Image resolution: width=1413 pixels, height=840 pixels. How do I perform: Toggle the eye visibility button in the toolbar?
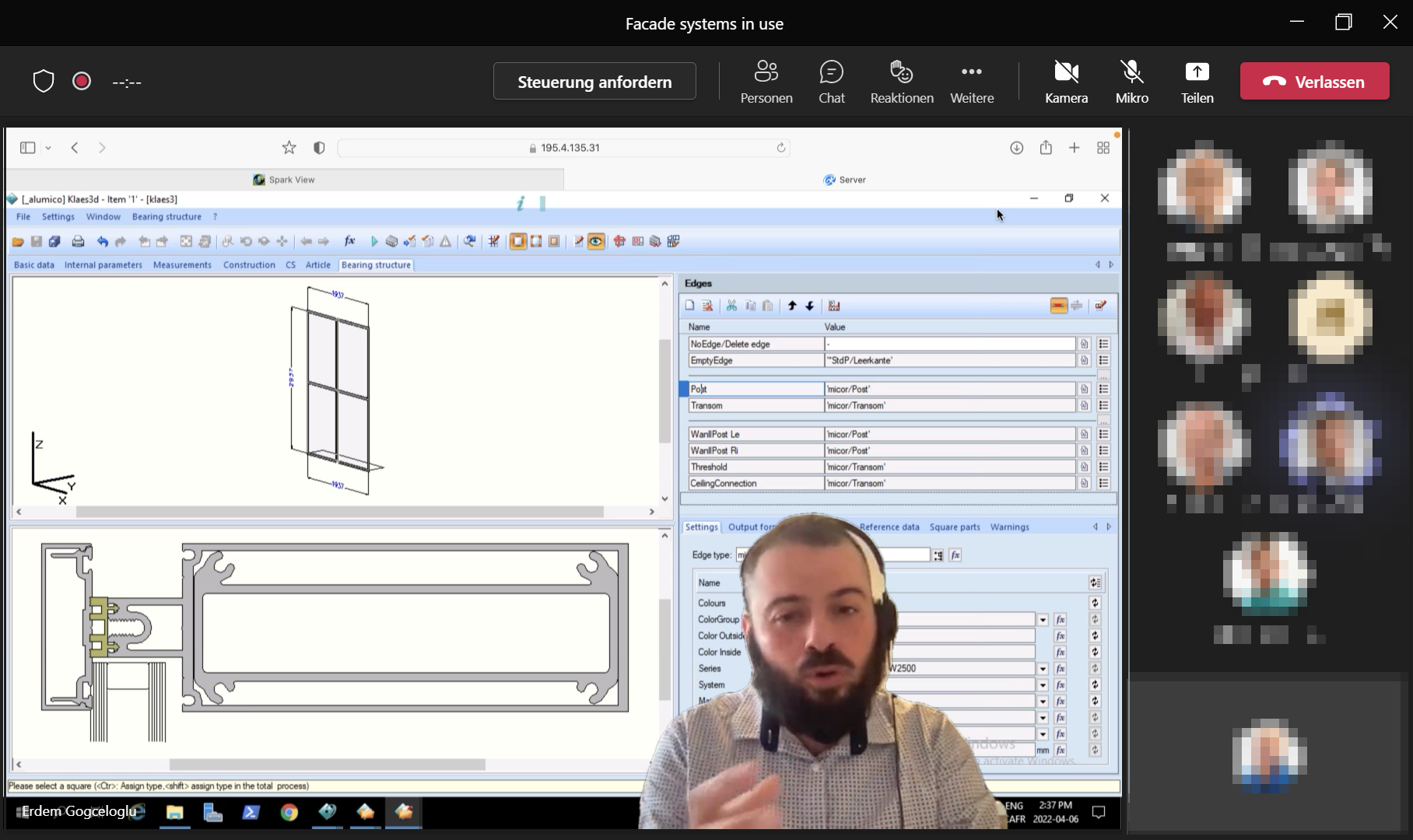coord(596,242)
